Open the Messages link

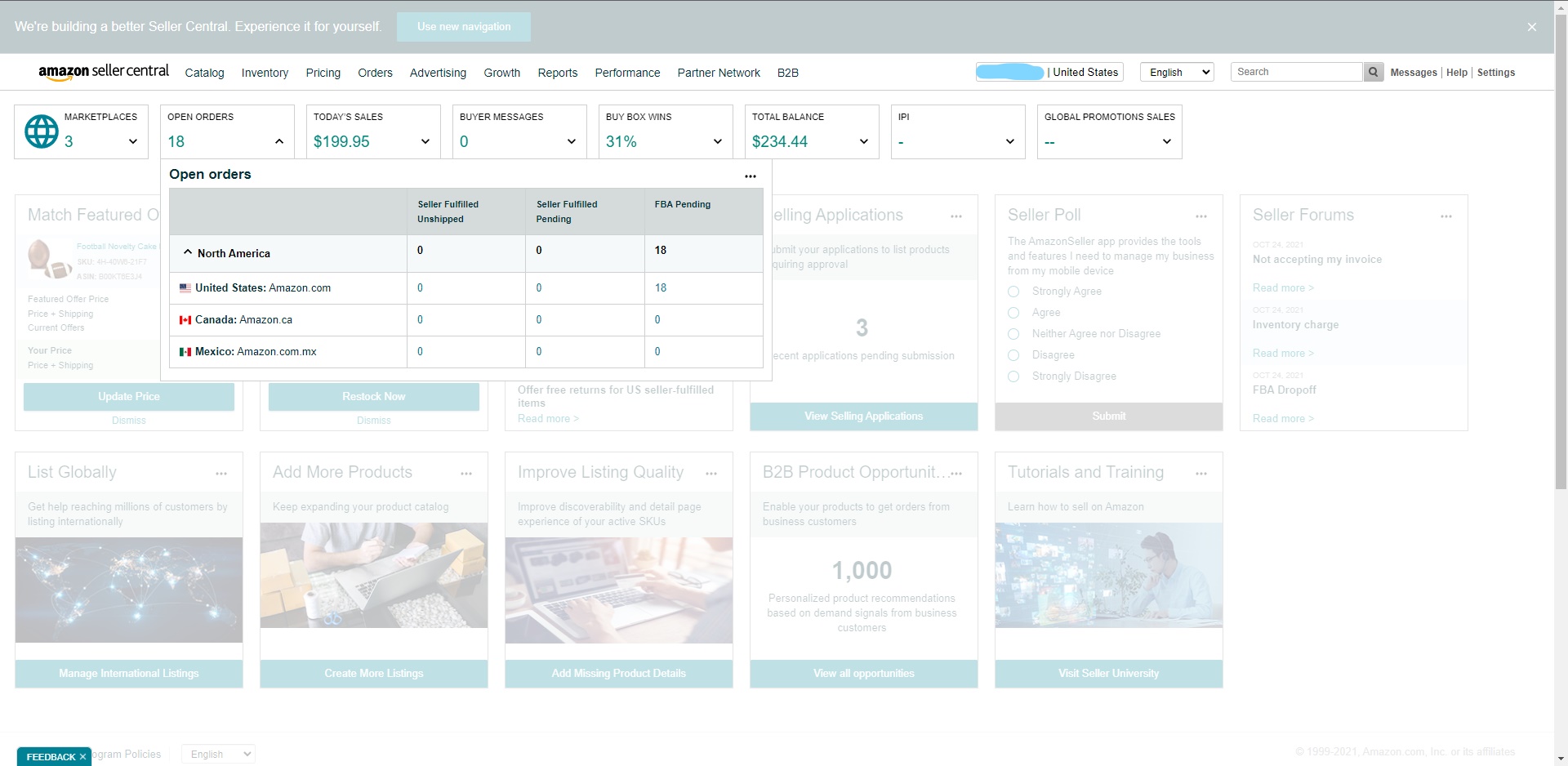pyautogui.click(x=1414, y=73)
